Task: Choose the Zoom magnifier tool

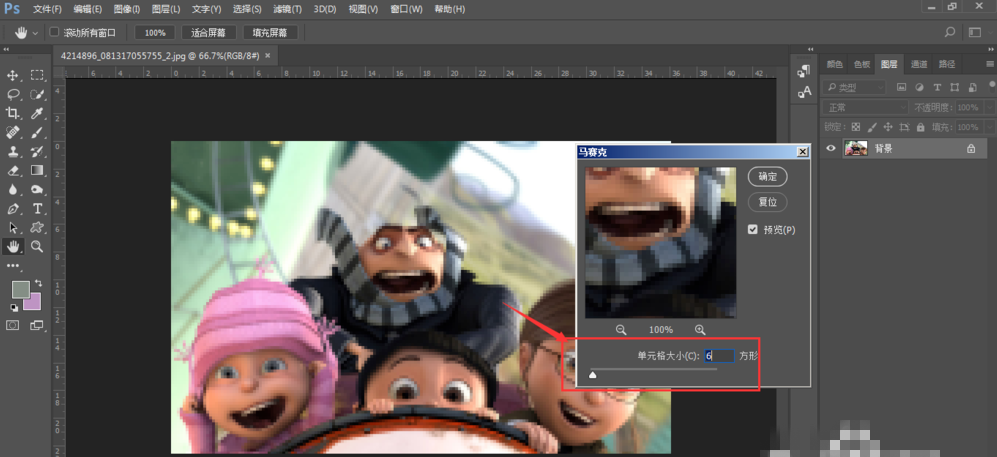Action: click(37, 246)
